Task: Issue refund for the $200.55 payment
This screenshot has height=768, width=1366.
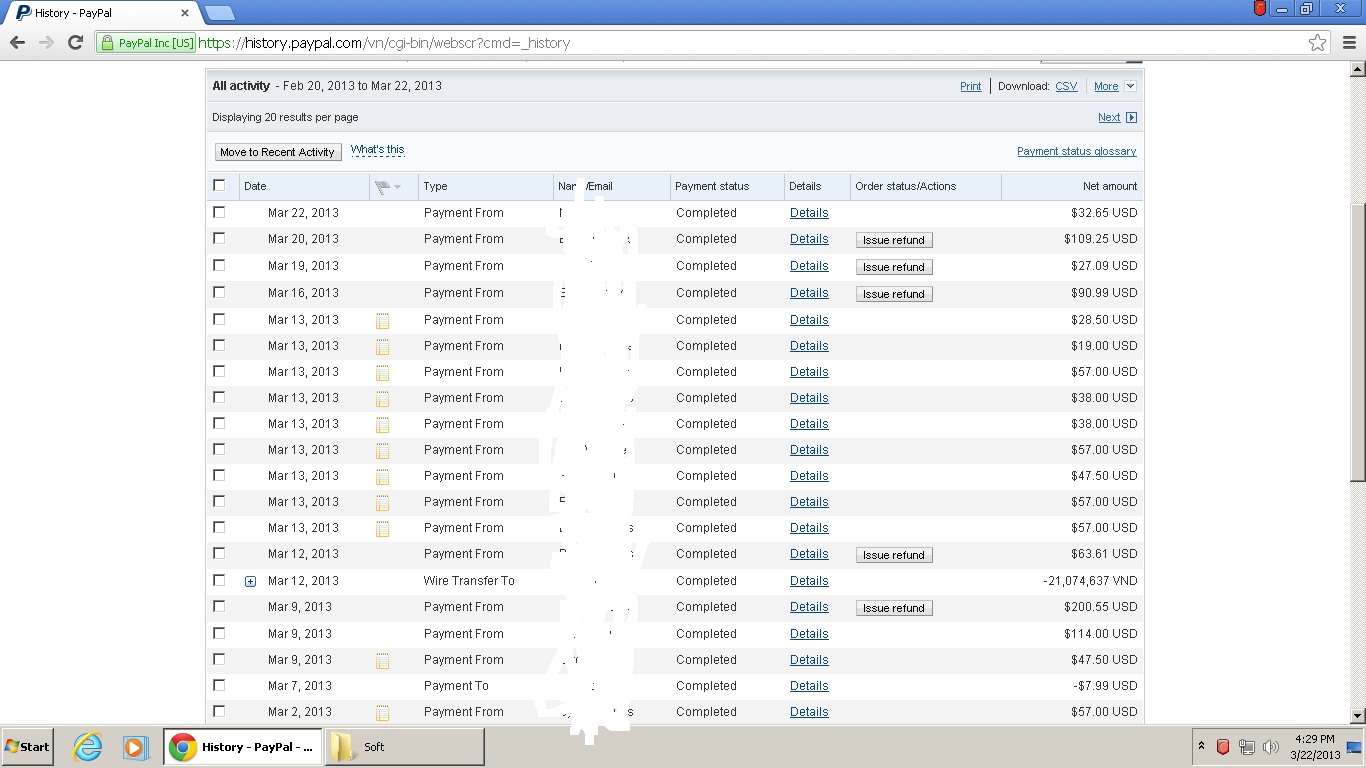Action: pos(894,608)
